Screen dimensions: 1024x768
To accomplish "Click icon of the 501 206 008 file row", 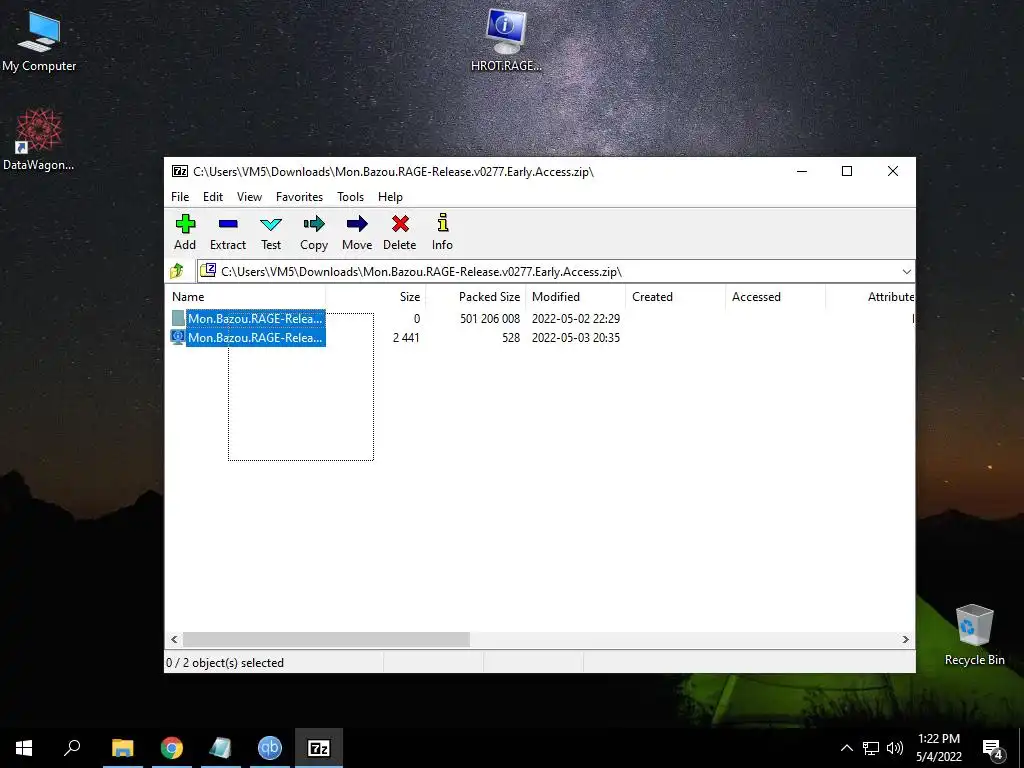I will 178,318.
